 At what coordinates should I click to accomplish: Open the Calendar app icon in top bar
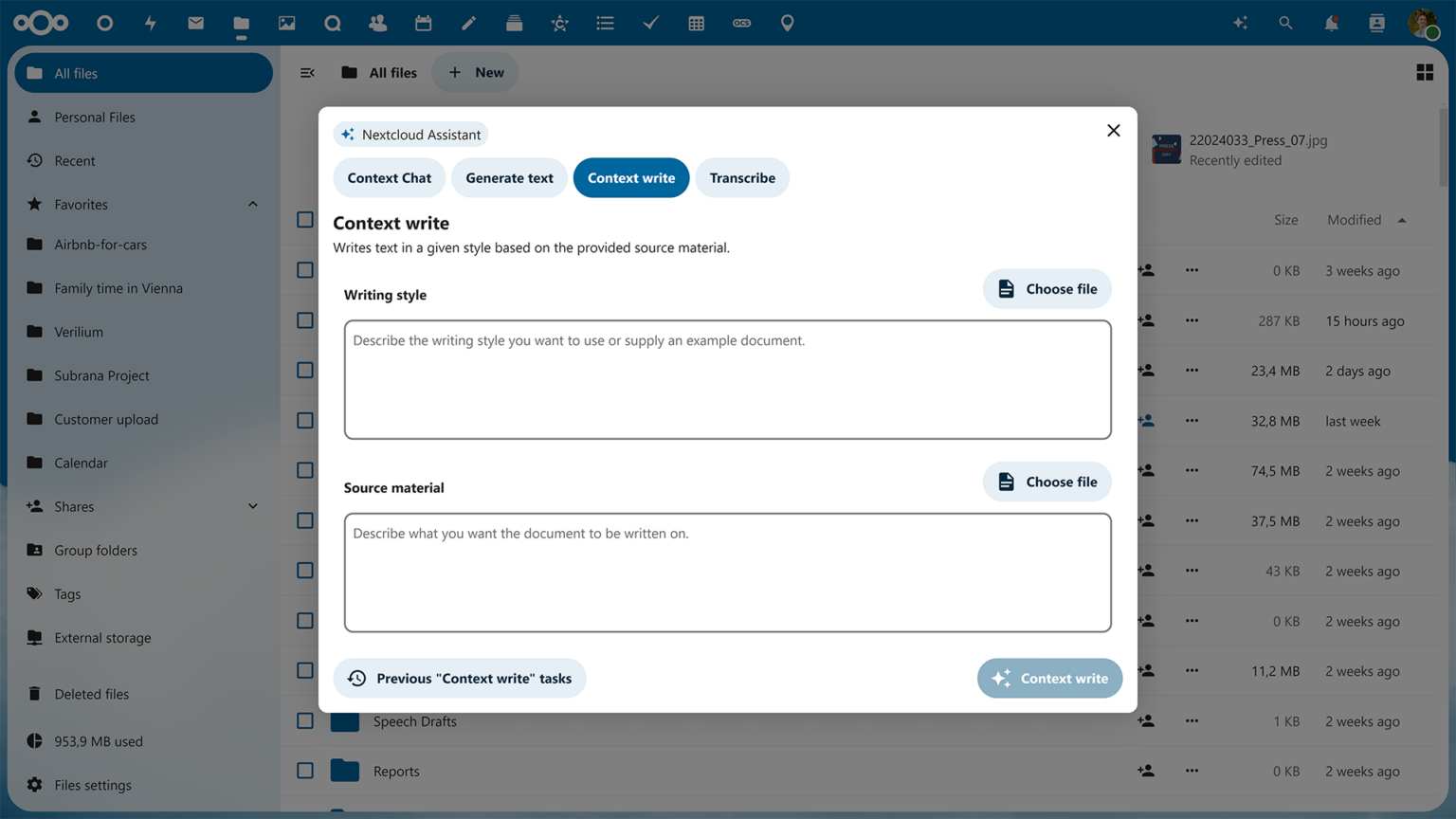423,23
